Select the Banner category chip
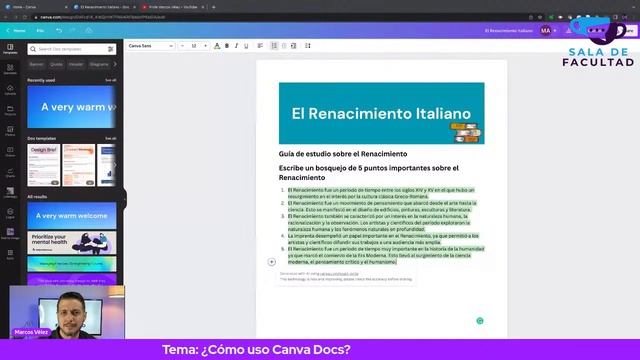The image size is (640, 360). (36, 64)
